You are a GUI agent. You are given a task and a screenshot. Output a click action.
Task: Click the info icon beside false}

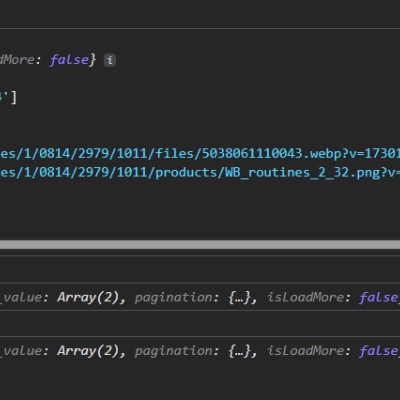[x=110, y=60]
